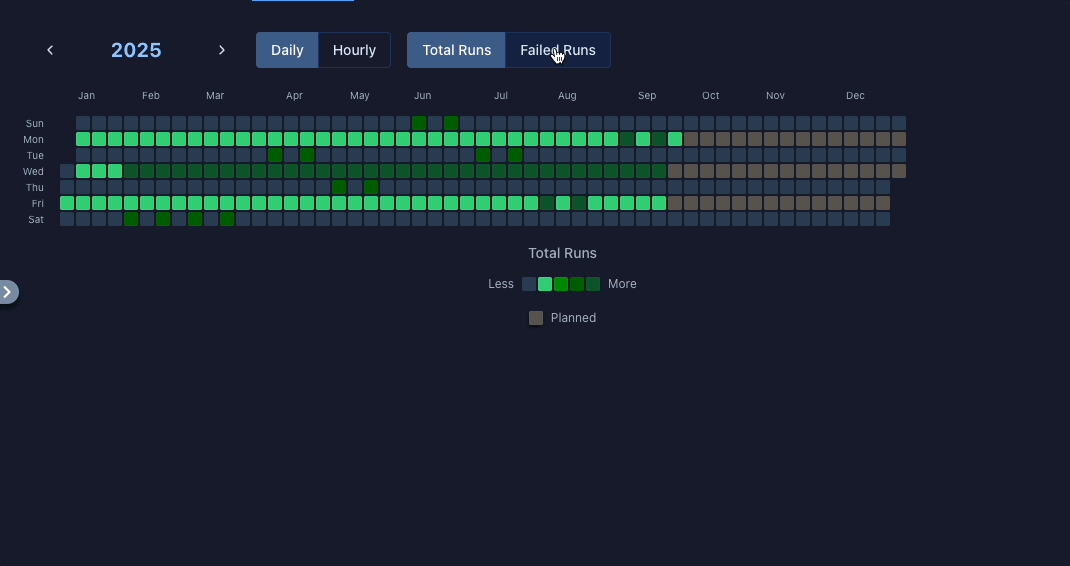
Task: Click the first bright green Monday cell
Action: click(83, 139)
